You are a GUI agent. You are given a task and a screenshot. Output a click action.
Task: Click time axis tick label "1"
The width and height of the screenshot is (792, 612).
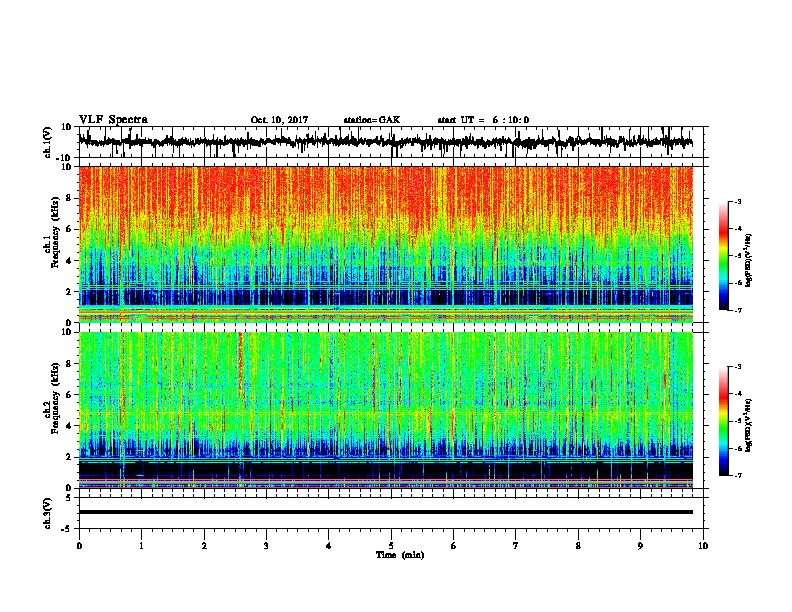(141, 546)
